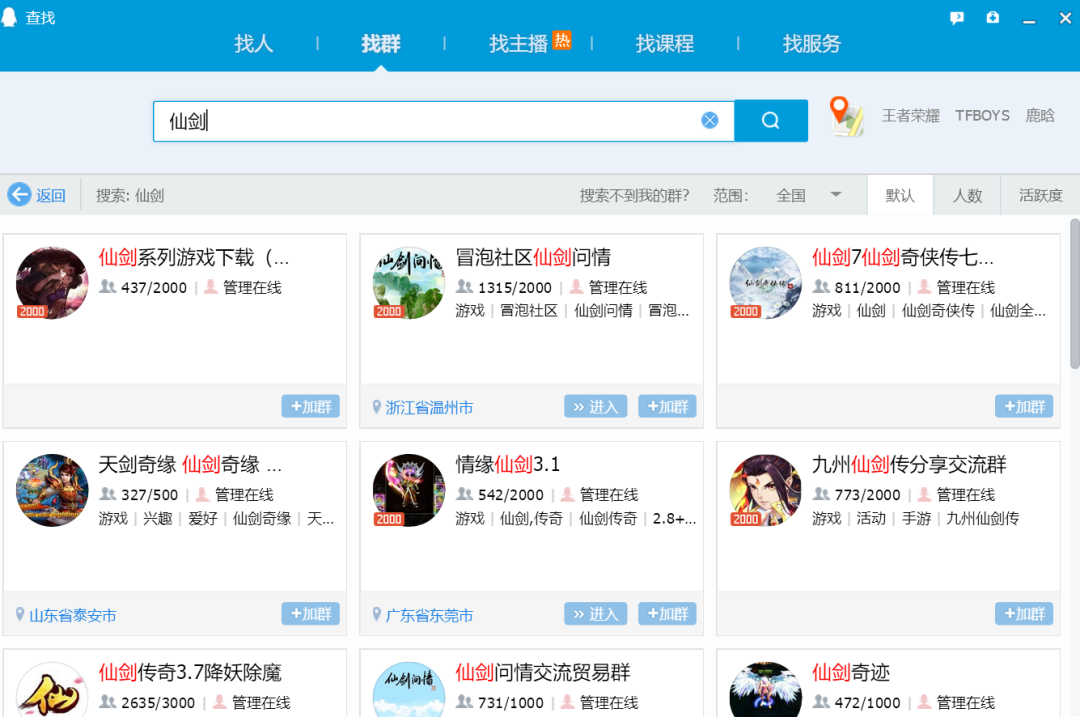
Task: Expand the 范围 全国 dropdown arrow
Action: point(835,195)
